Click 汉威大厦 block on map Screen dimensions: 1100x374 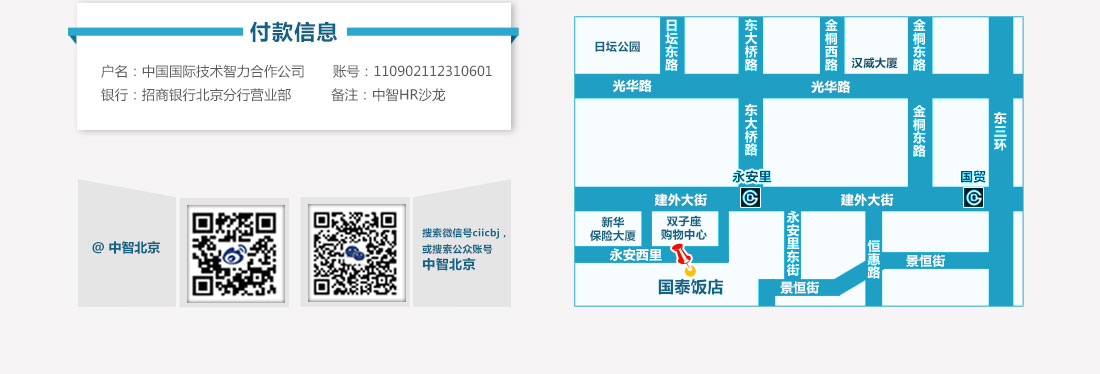click(x=875, y=63)
